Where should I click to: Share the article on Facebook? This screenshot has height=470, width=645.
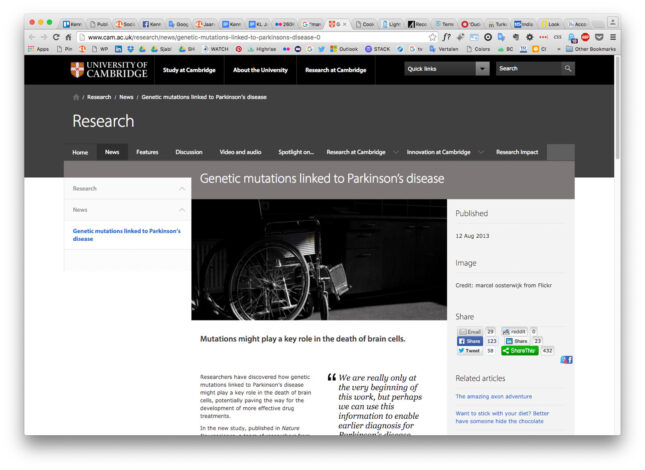470,341
